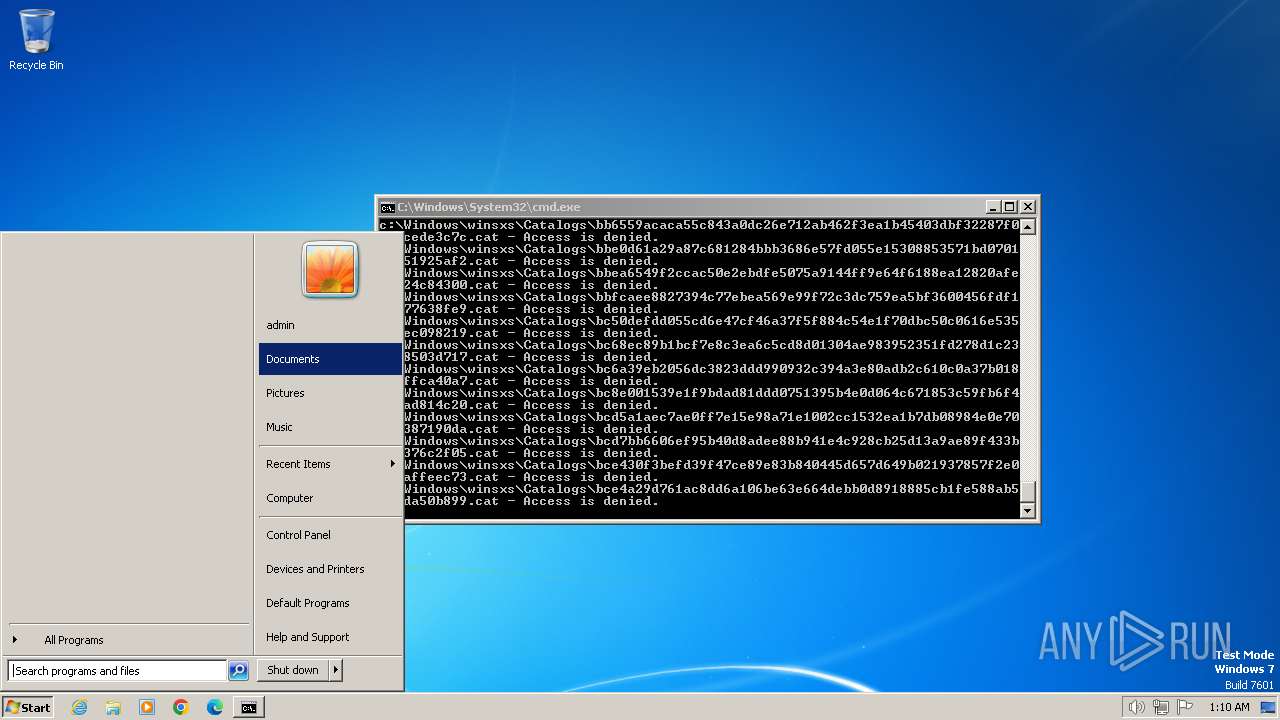Image resolution: width=1280 pixels, height=720 pixels.
Task: Click the search magnifier button
Action: pos(238,671)
